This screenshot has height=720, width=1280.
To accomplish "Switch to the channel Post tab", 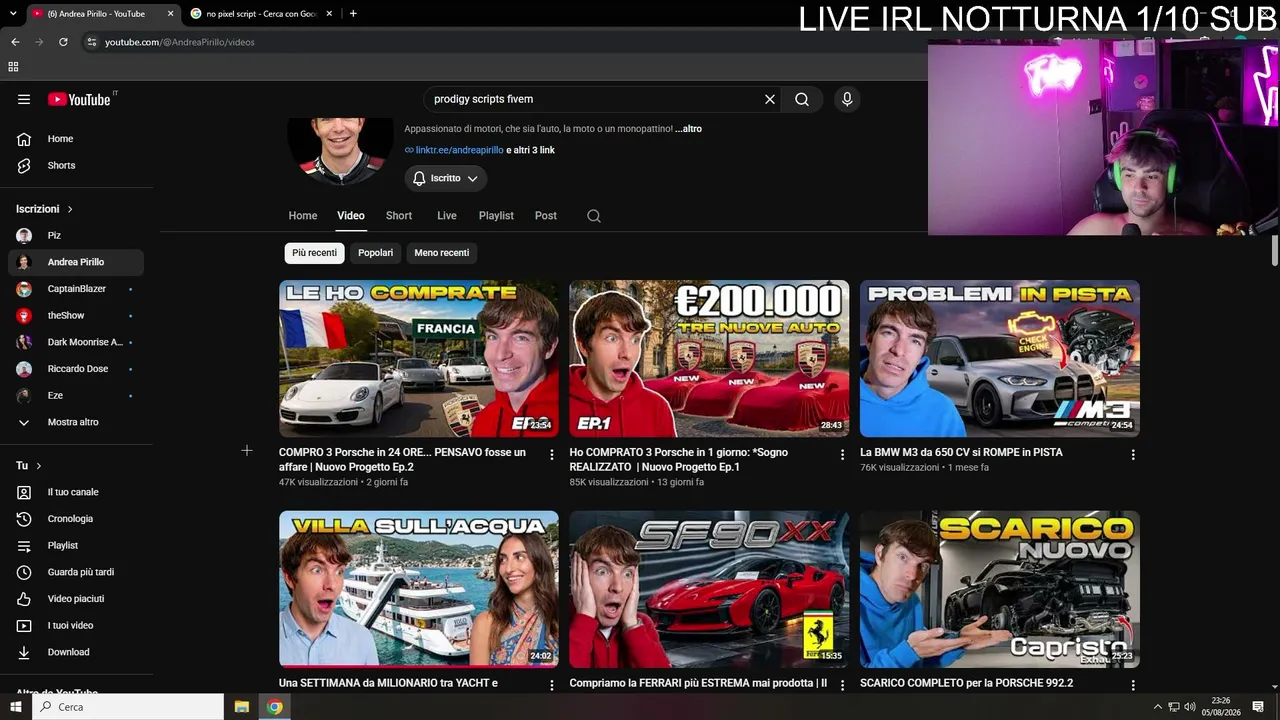I will 546,216.
